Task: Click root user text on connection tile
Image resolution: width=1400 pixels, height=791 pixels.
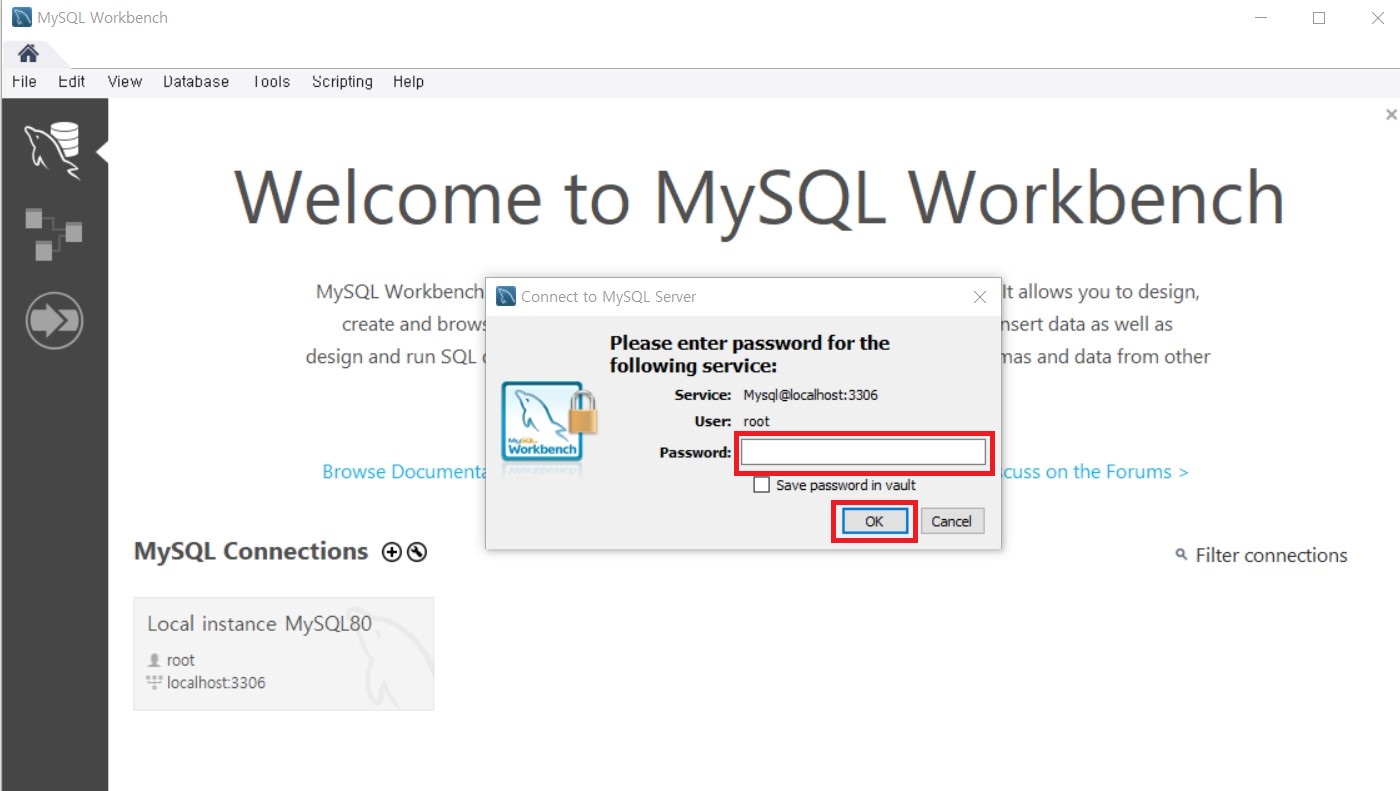Action: (181, 660)
